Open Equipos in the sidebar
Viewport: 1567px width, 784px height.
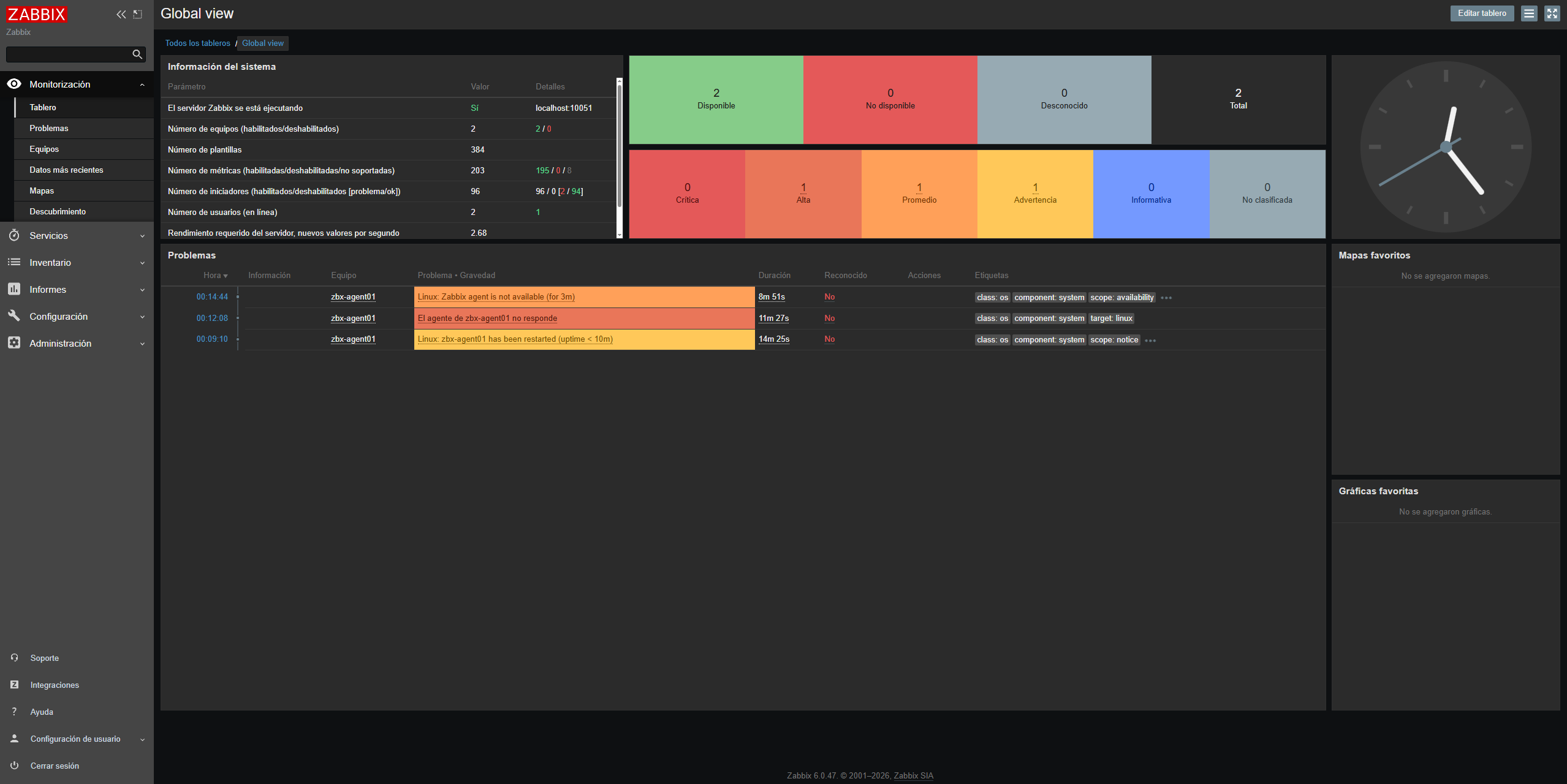(84, 149)
